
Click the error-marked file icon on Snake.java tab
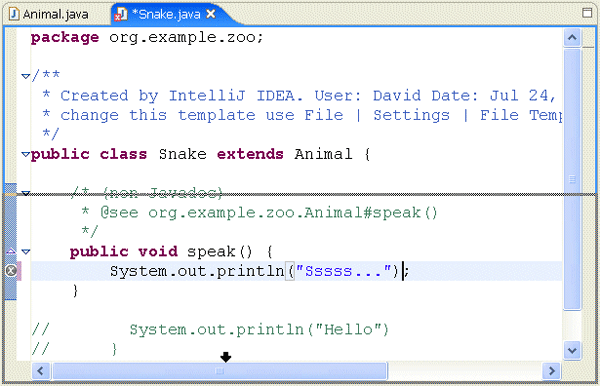(121, 15)
